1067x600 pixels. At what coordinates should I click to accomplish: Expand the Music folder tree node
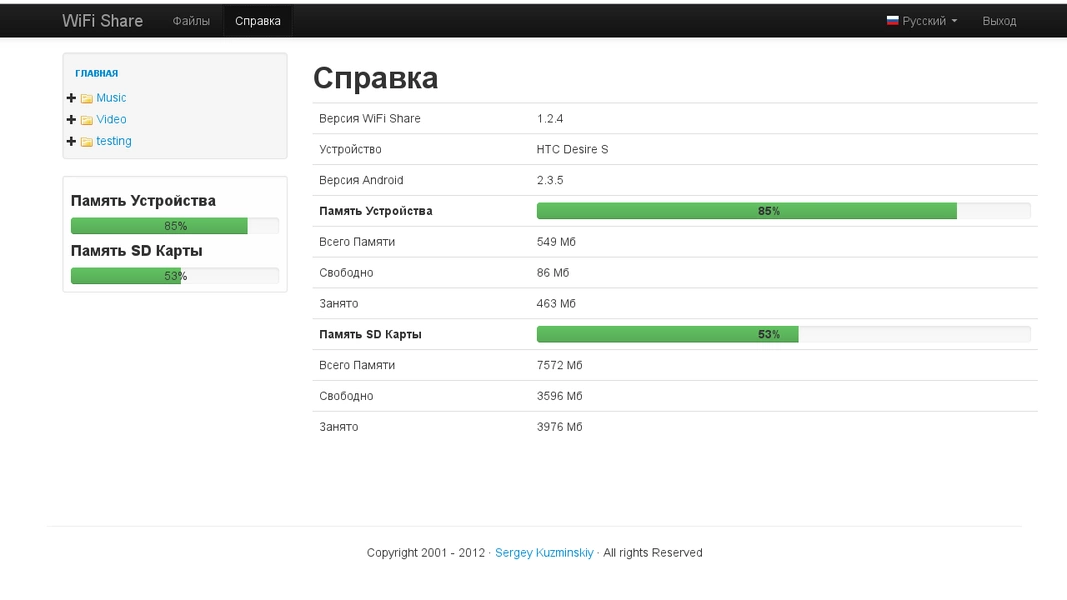[x=71, y=98]
